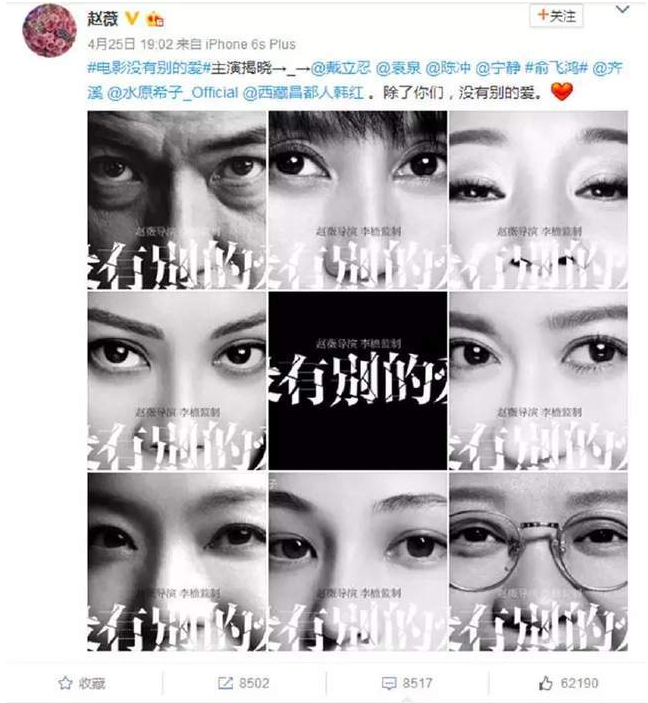Click the 赵薇 username link
Viewport: 648px width, 703px height.
(103, 18)
